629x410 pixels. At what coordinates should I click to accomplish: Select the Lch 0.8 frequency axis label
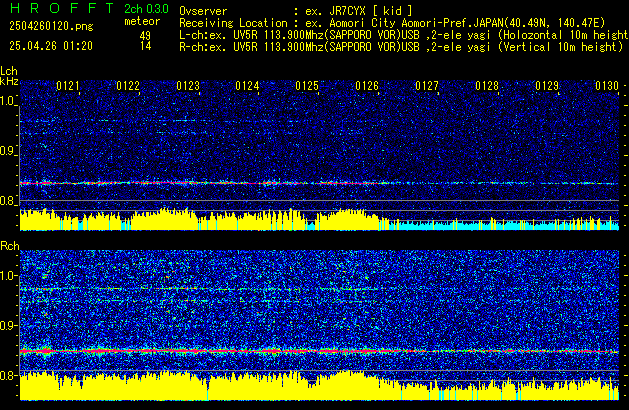(8, 201)
